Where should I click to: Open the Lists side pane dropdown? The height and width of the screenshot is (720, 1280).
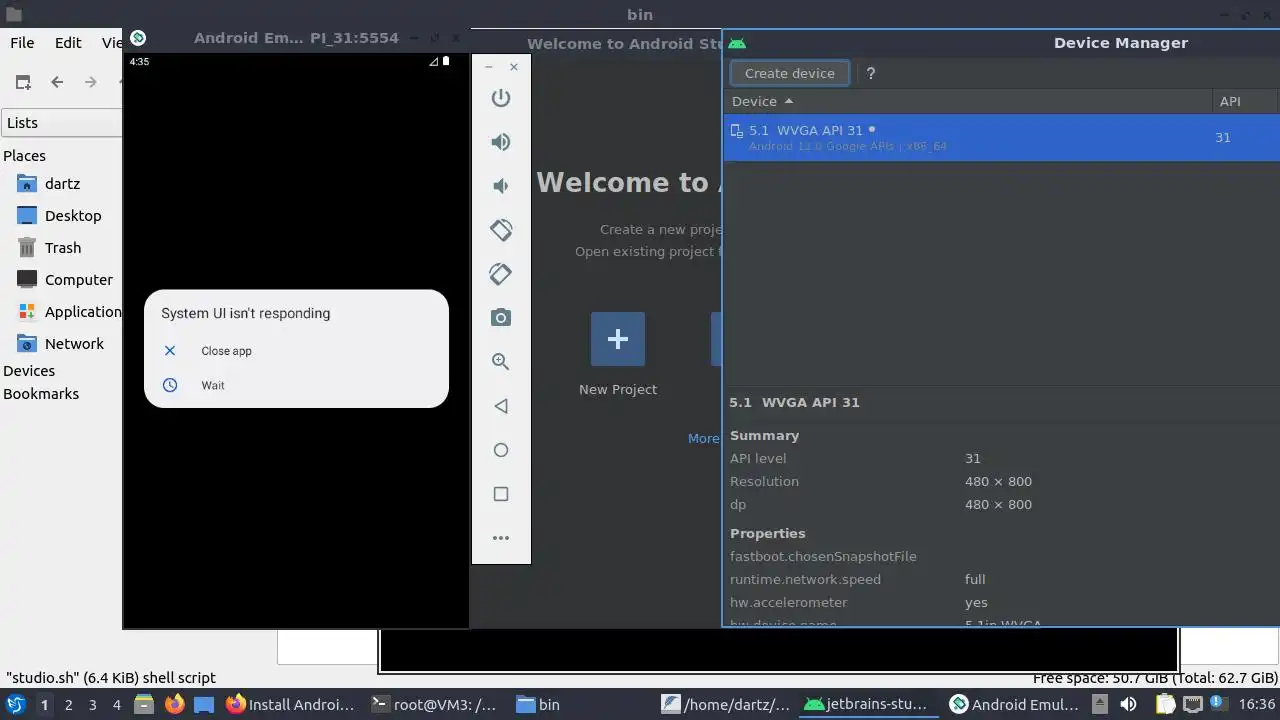pyautogui.click(x=62, y=123)
